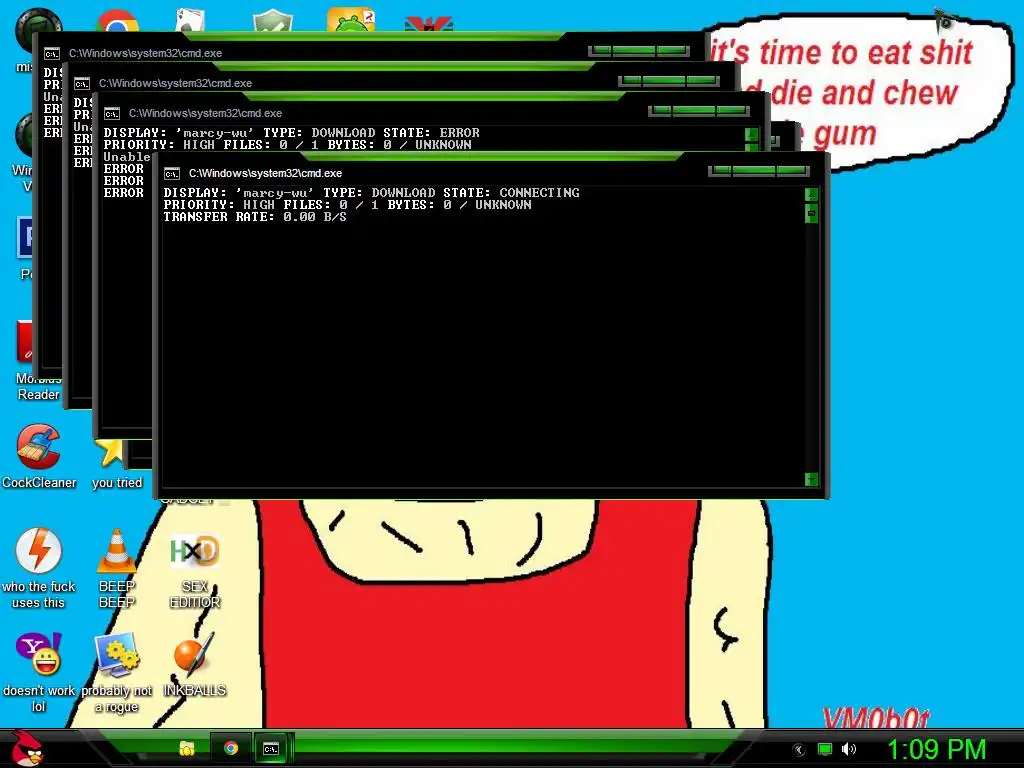Select the 'probably not a rogue' icon
1024x768 pixels.
pyautogui.click(x=117, y=671)
